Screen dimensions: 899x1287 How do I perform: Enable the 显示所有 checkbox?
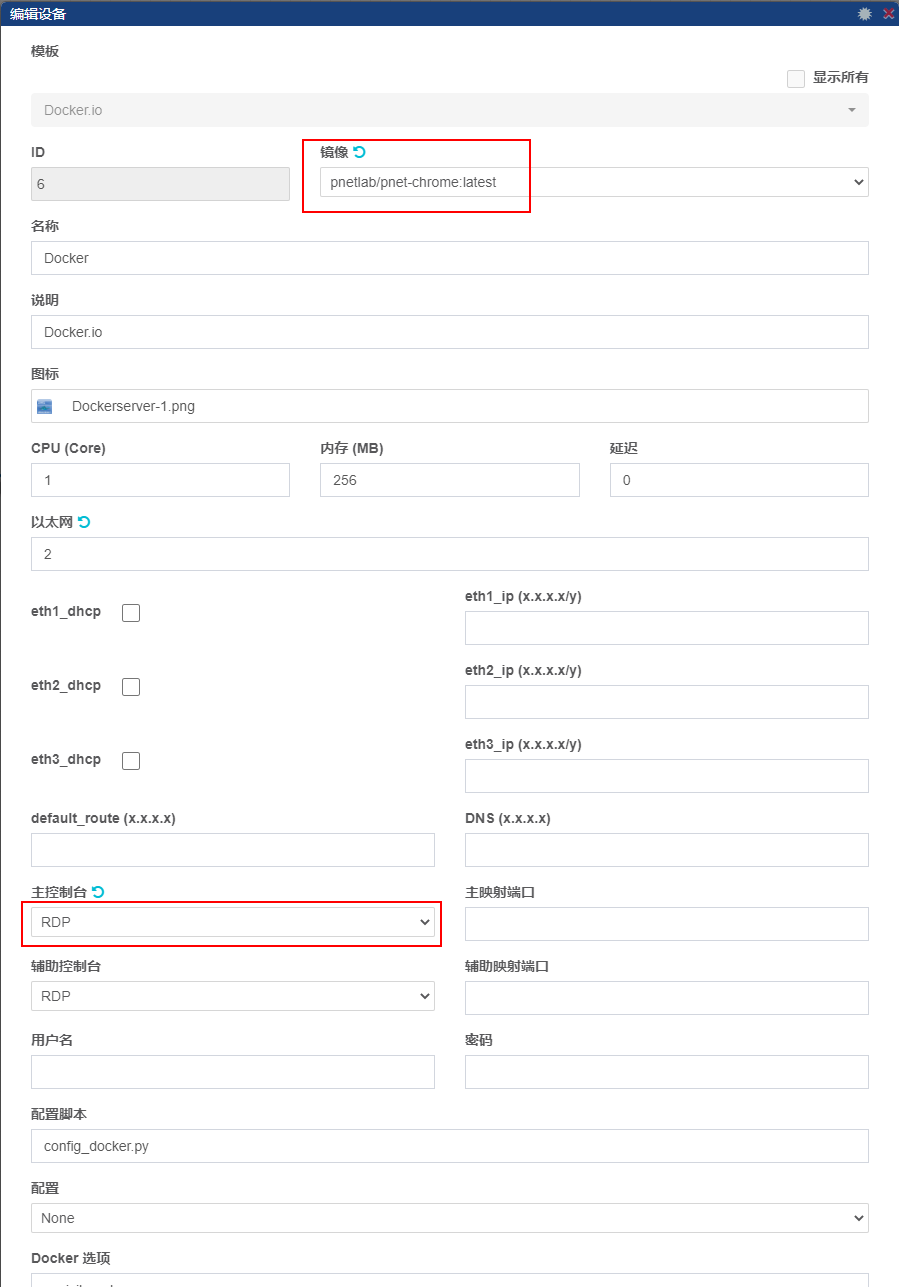click(x=795, y=78)
